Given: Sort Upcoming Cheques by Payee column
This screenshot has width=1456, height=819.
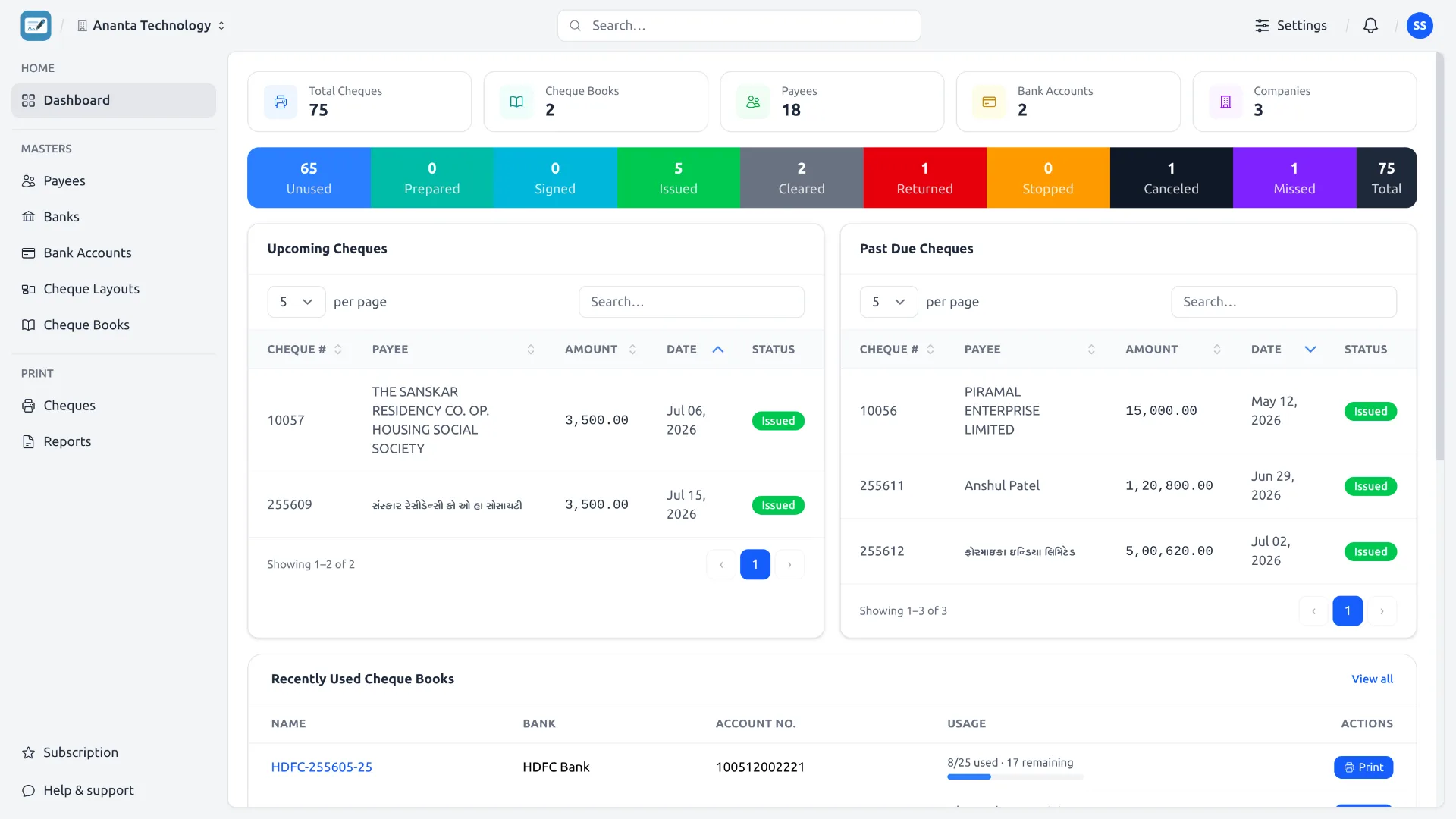Looking at the screenshot, I should point(531,350).
